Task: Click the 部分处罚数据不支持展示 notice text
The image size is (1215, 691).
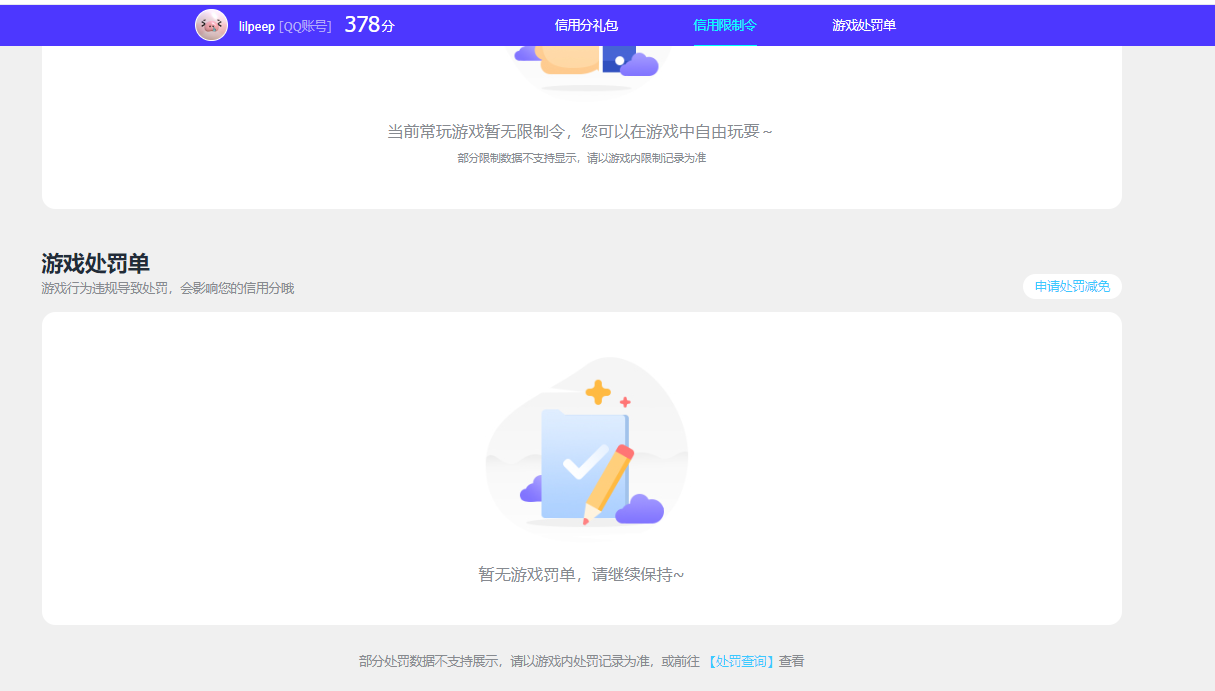Action: point(500,661)
